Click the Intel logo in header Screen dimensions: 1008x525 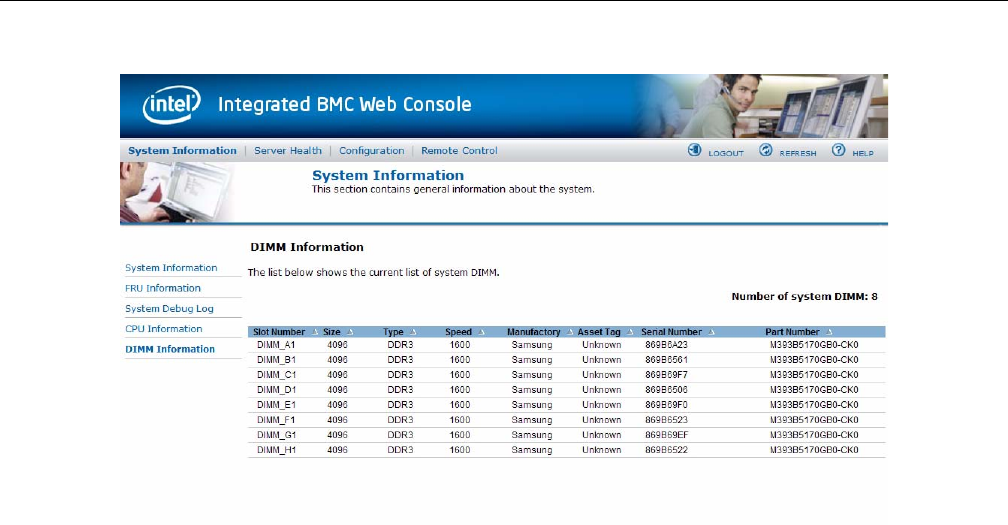tap(171, 105)
